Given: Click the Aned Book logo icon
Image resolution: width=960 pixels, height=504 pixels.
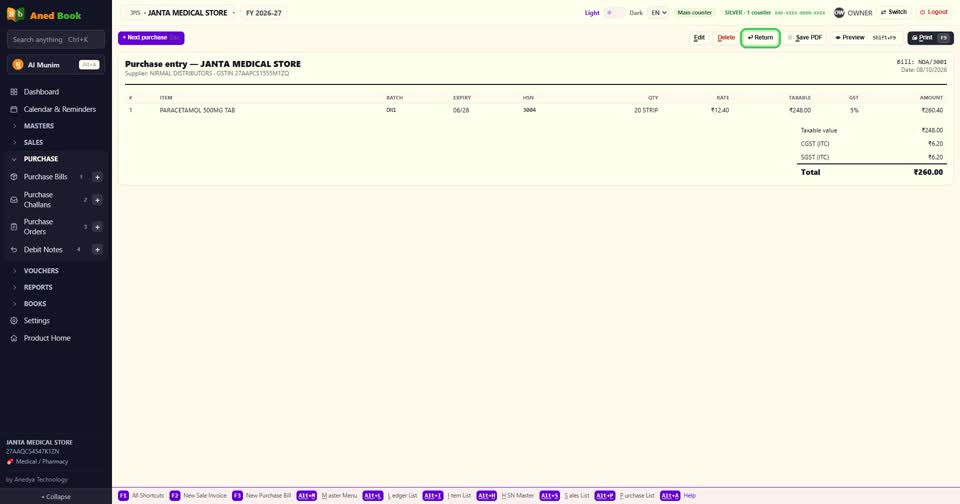Looking at the screenshot, I should (15, 14).
